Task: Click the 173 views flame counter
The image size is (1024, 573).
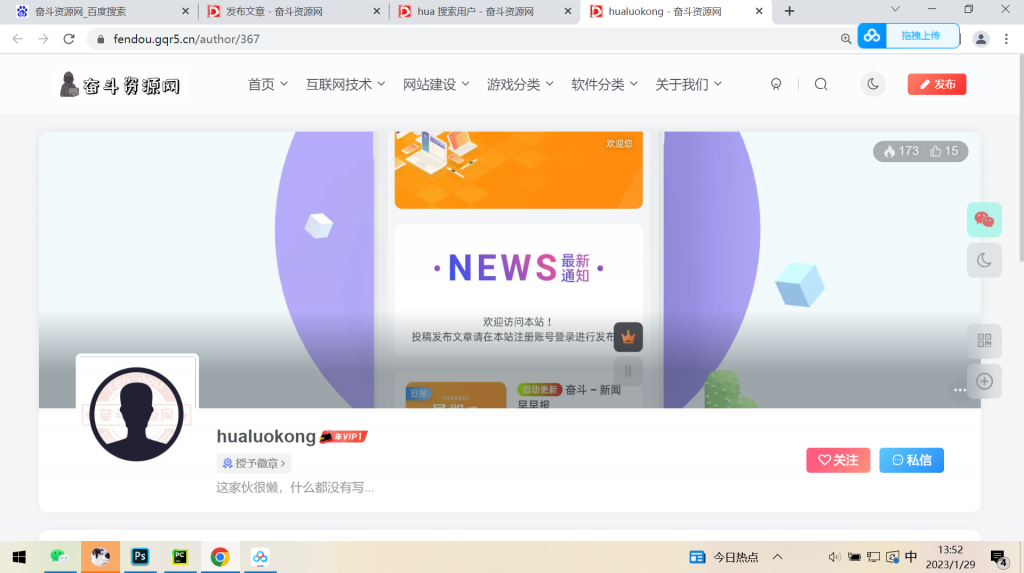Action: coord(901,152)
